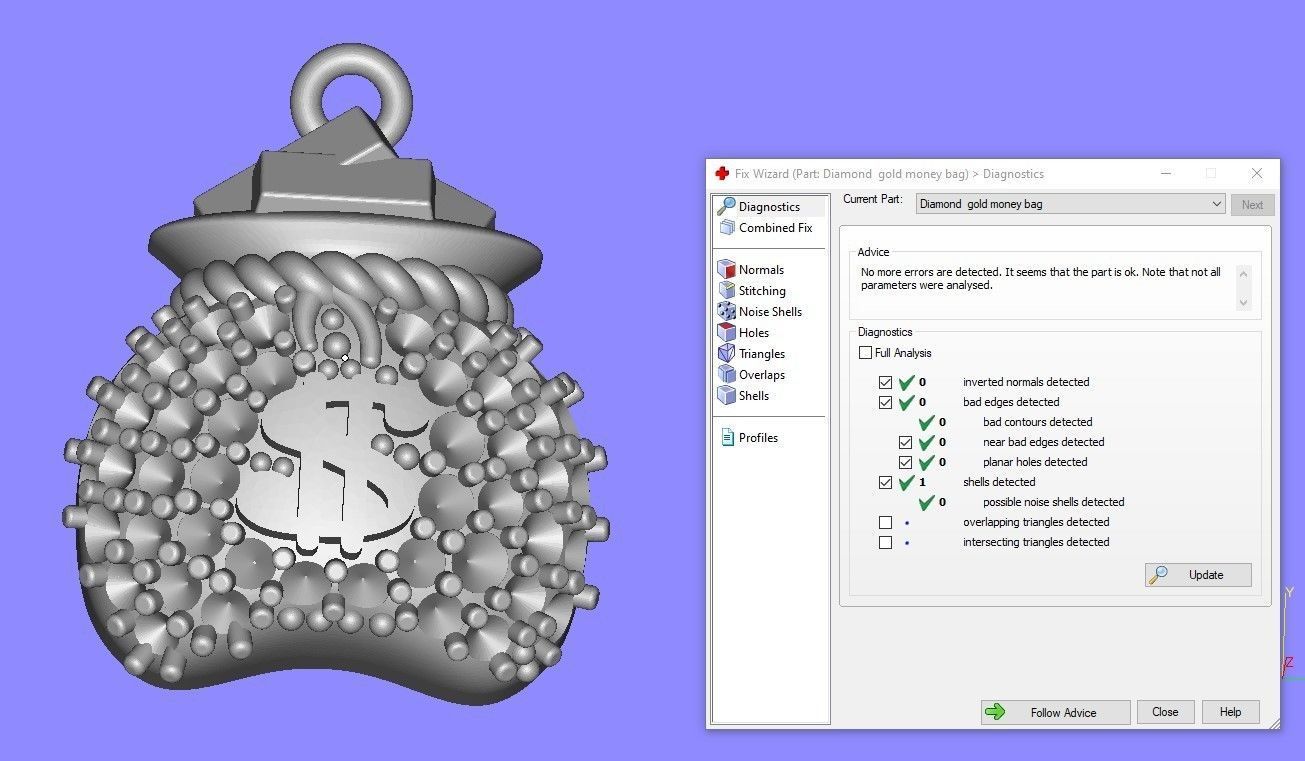The image size is (1305, 761).
Task: Open the Diagnostics page in Fix Wizard
Action: point(768,206)
